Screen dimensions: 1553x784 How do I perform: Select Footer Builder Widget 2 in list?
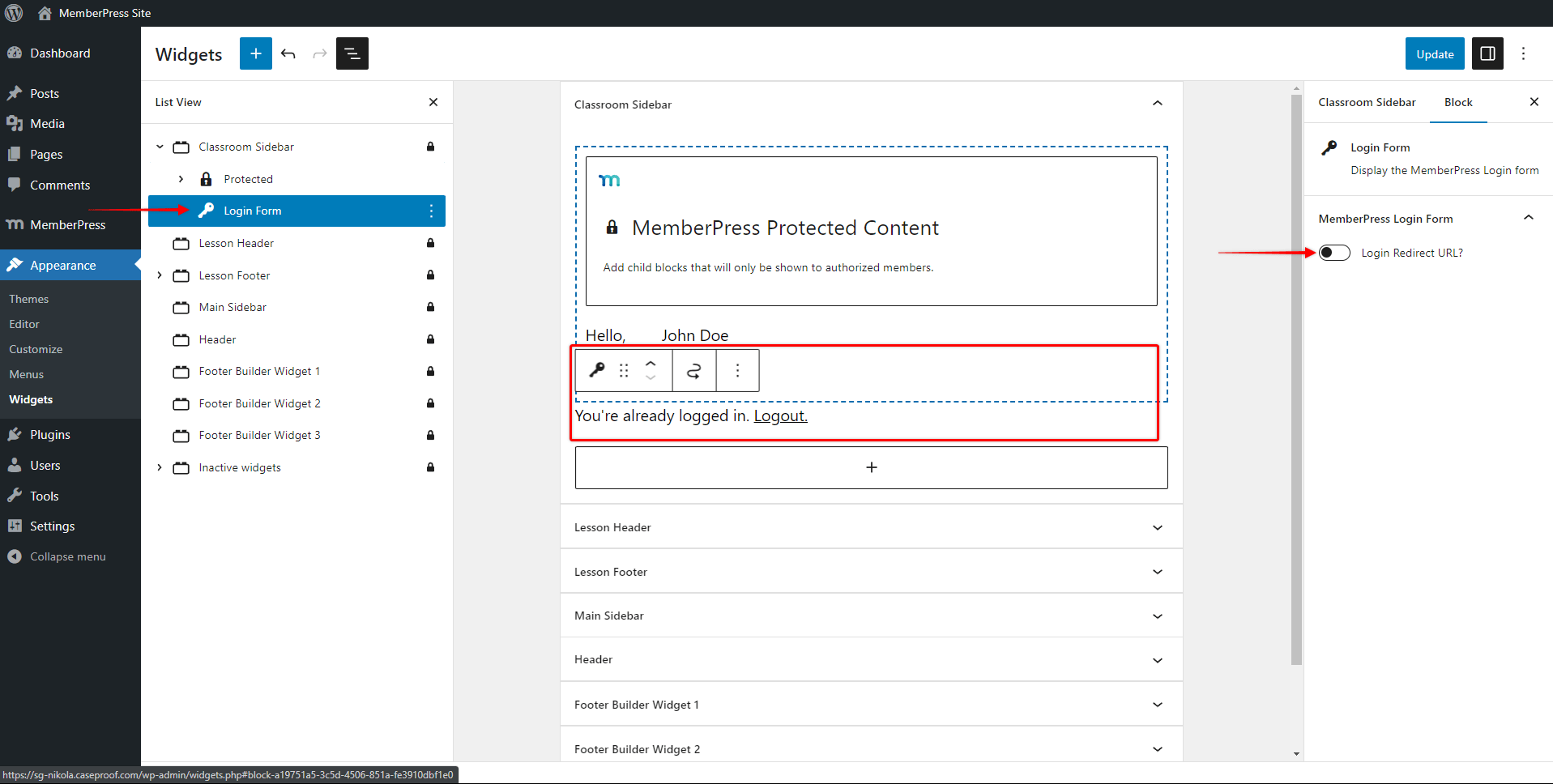(259, 403)
